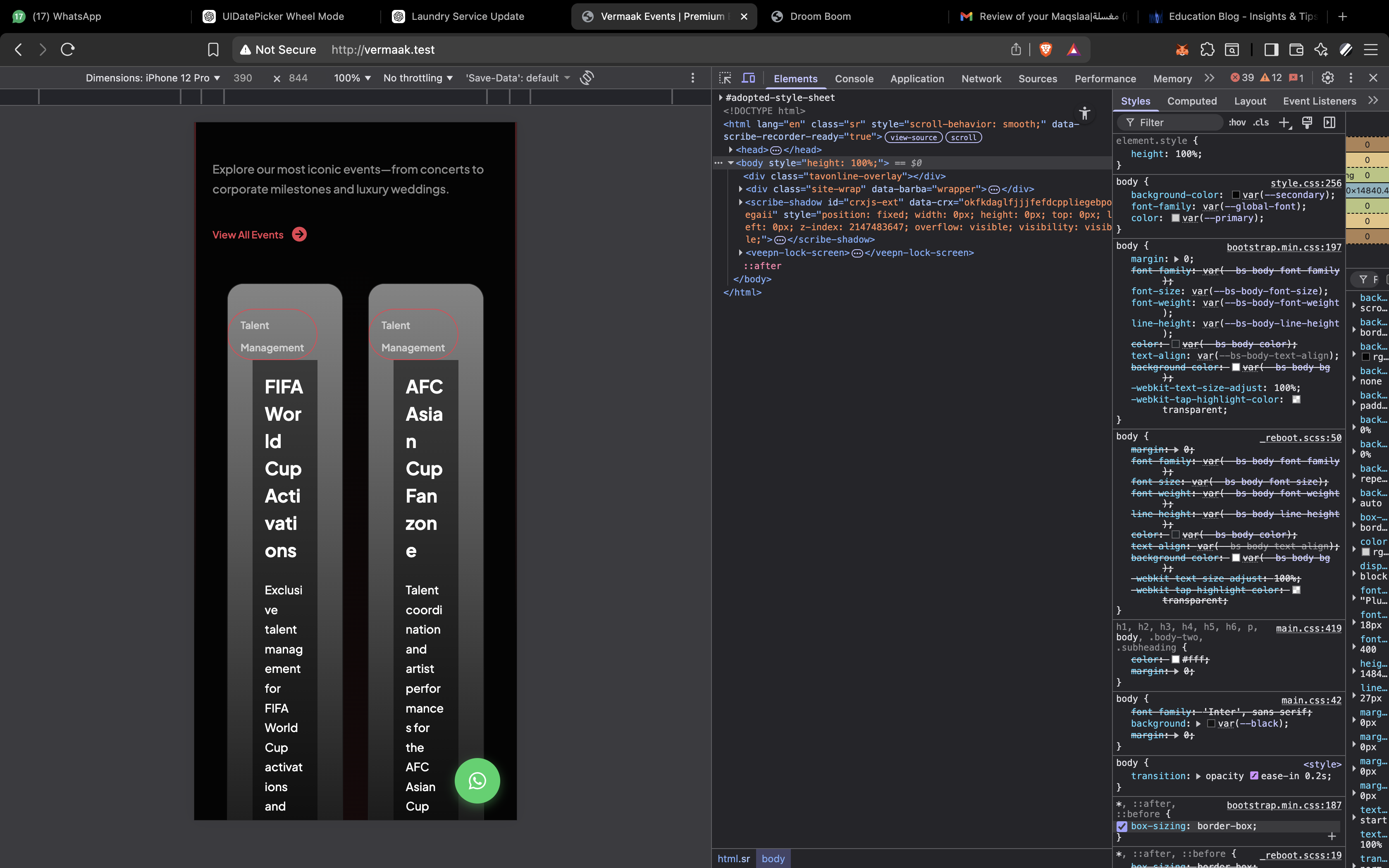Bookmark this page with bookmark icon
This screenshot has height=868, width=1389.
[x=213, y=49]
